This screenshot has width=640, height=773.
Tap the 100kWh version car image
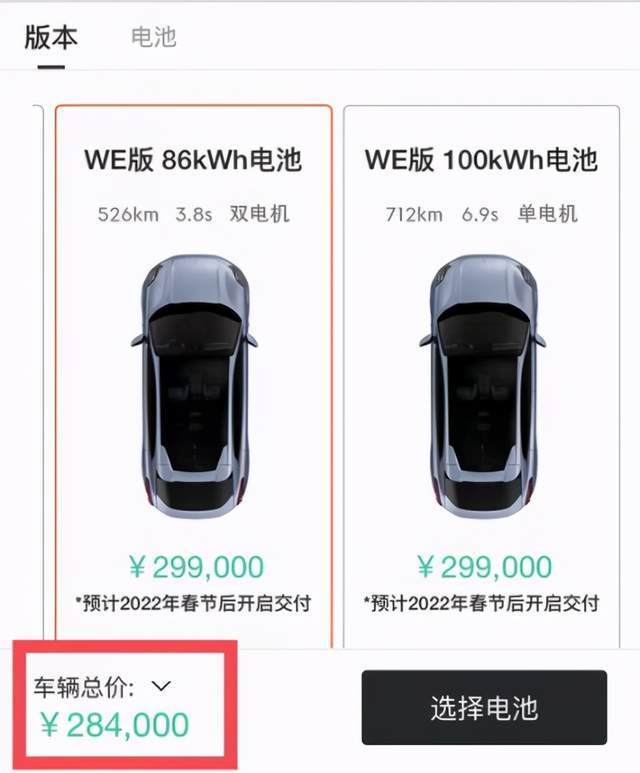482,387
